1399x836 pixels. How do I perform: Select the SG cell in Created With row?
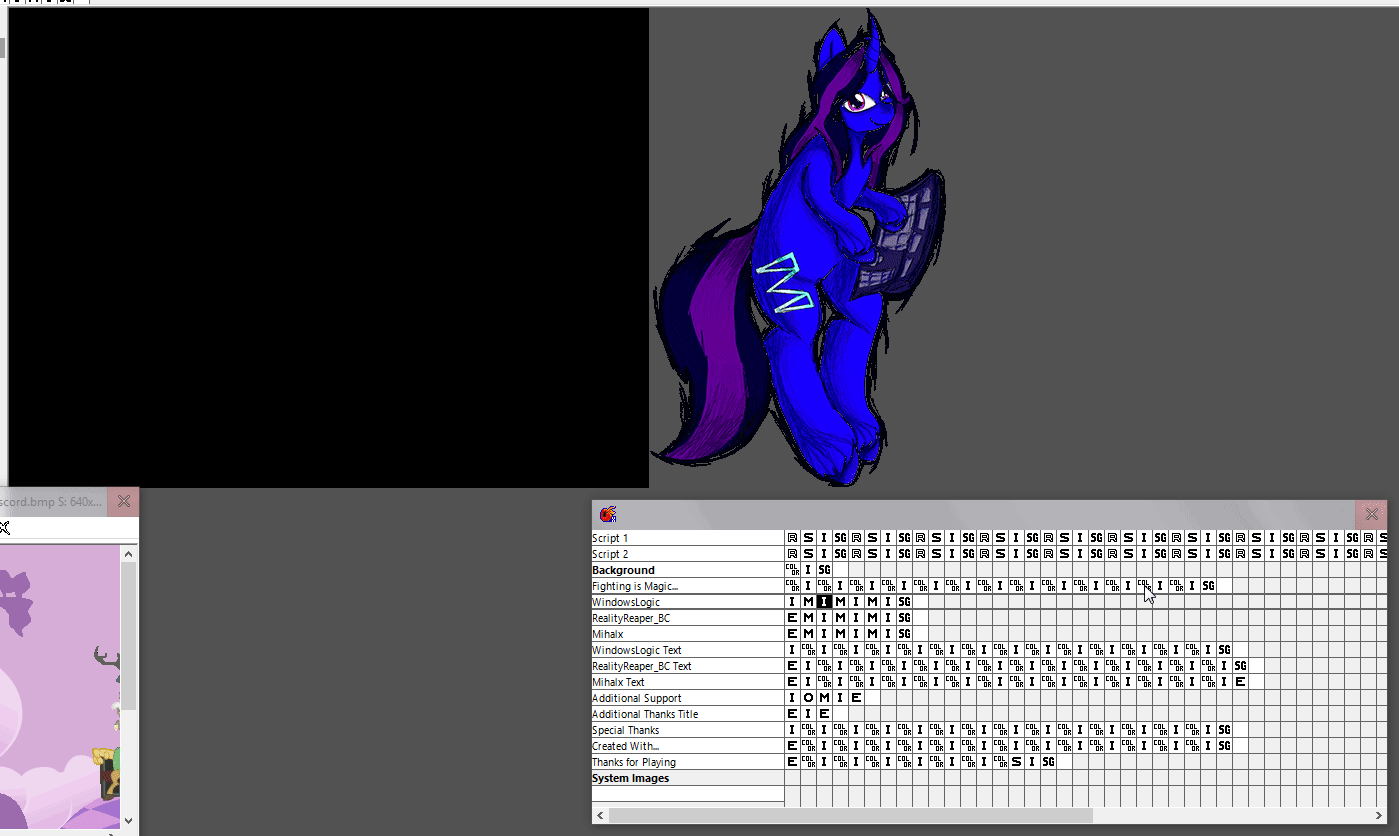(x=1225, y=746)
